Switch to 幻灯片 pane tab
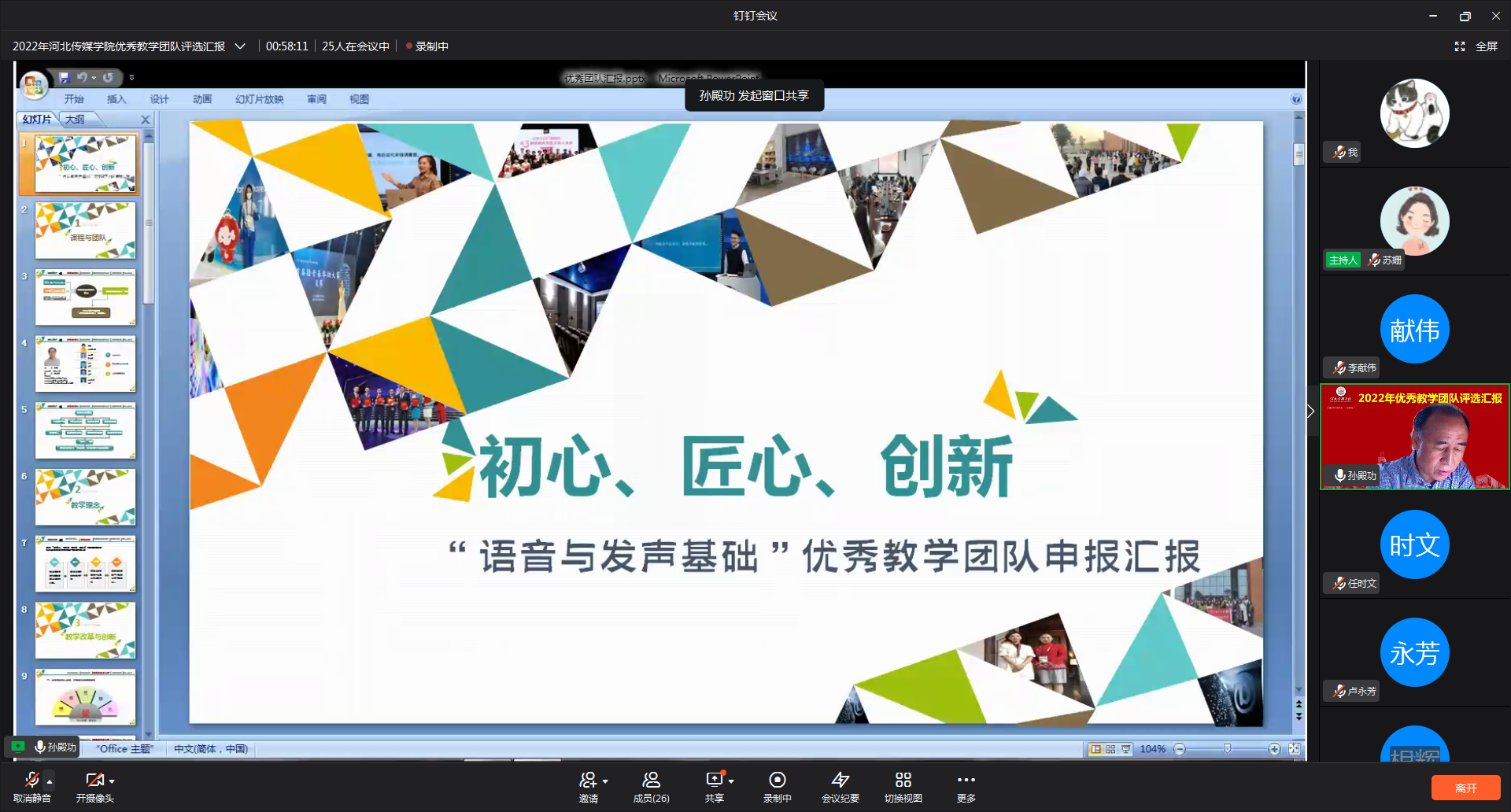 [37, 120]
